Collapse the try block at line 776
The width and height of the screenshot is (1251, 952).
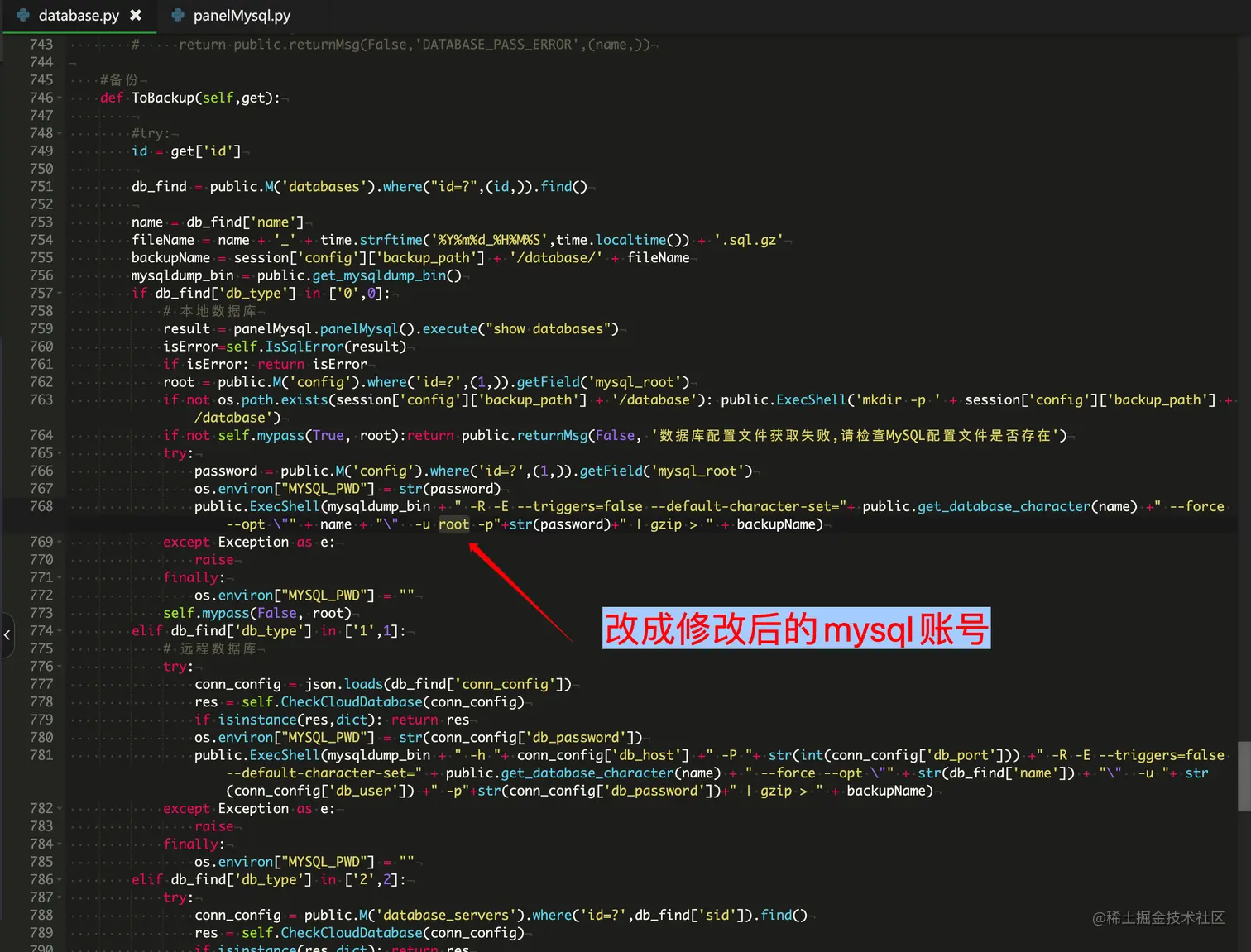60,667
